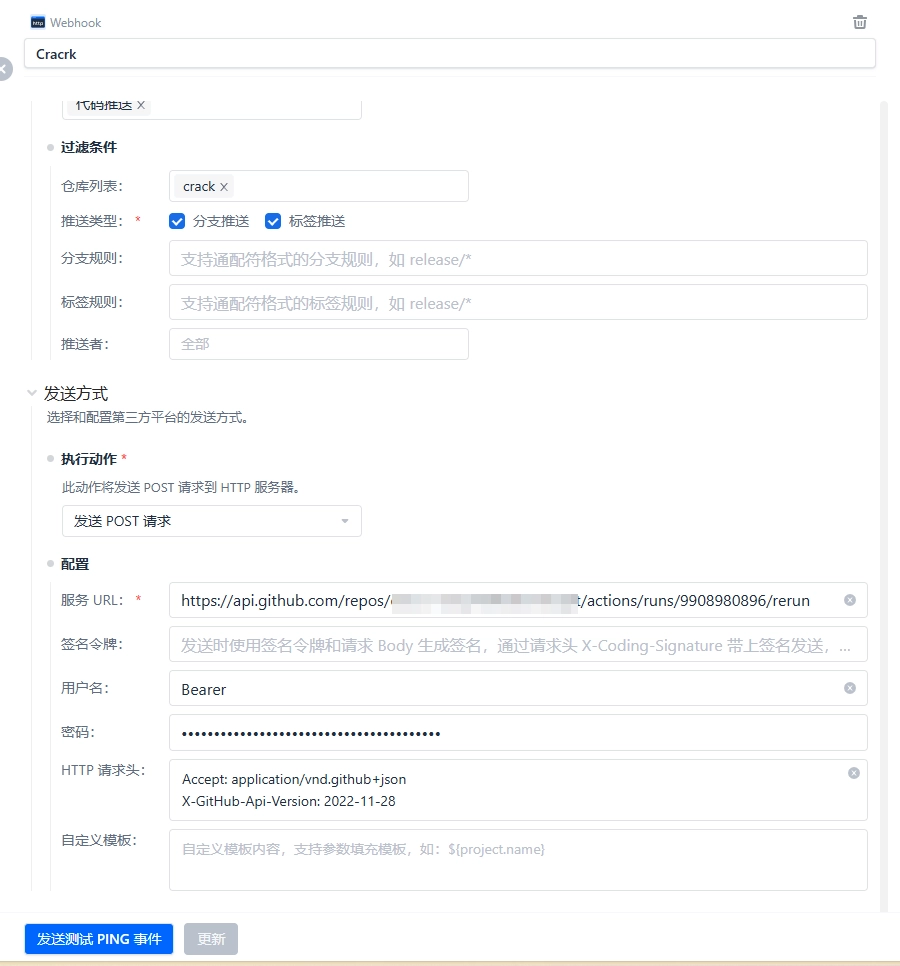The width and height of the screenshot is (900, 966).
Task: Remove the crack repository tag
Action: click(x=224, y=186)
